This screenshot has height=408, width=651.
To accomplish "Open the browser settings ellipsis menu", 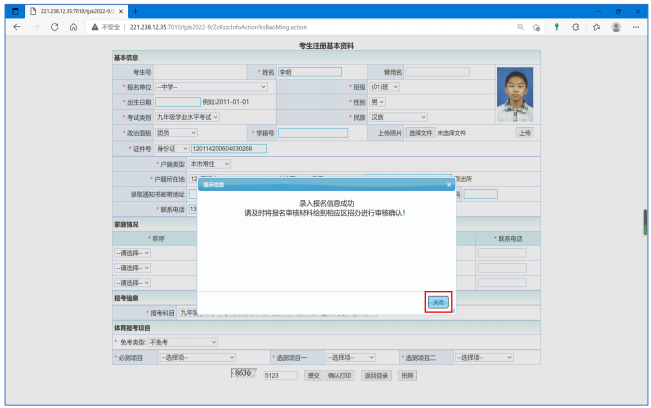I will [x=636, y=28].
